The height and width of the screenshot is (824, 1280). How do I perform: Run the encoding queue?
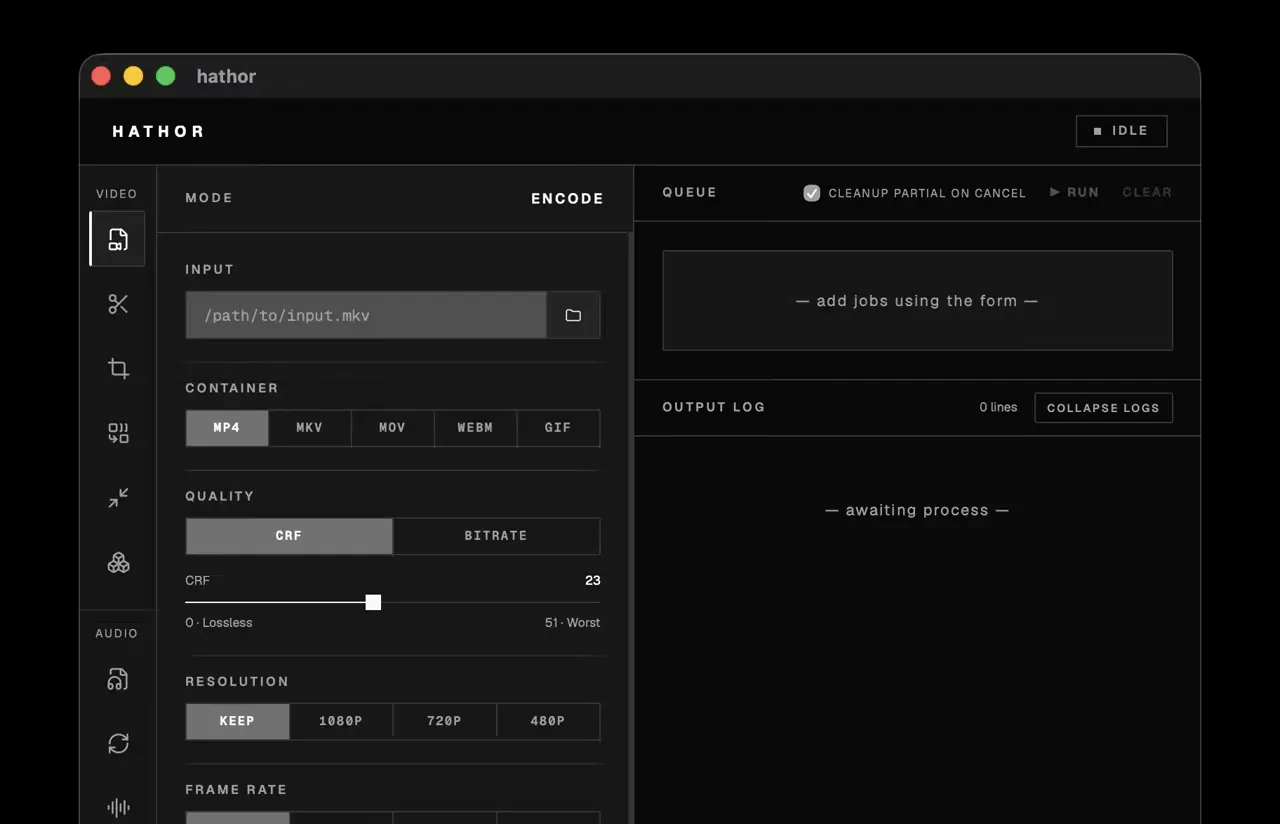point(1073,192)
